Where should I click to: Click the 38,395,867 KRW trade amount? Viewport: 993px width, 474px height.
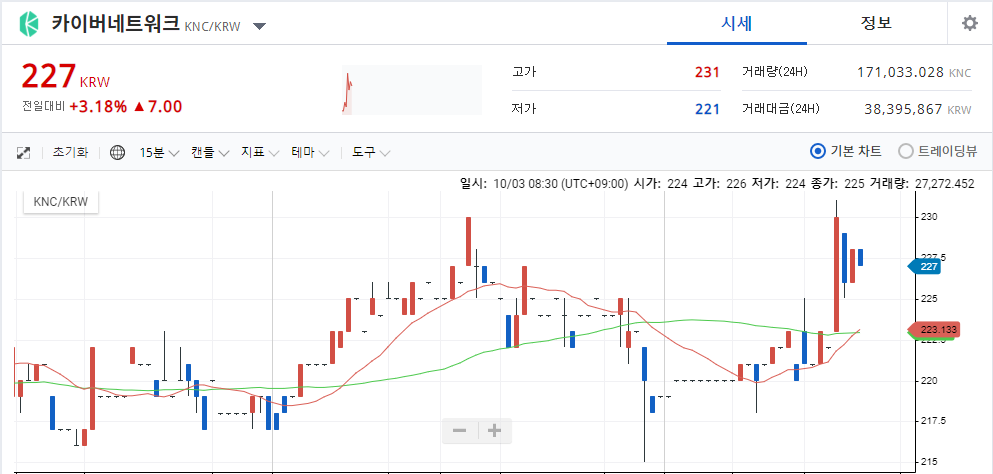[918, 109]
